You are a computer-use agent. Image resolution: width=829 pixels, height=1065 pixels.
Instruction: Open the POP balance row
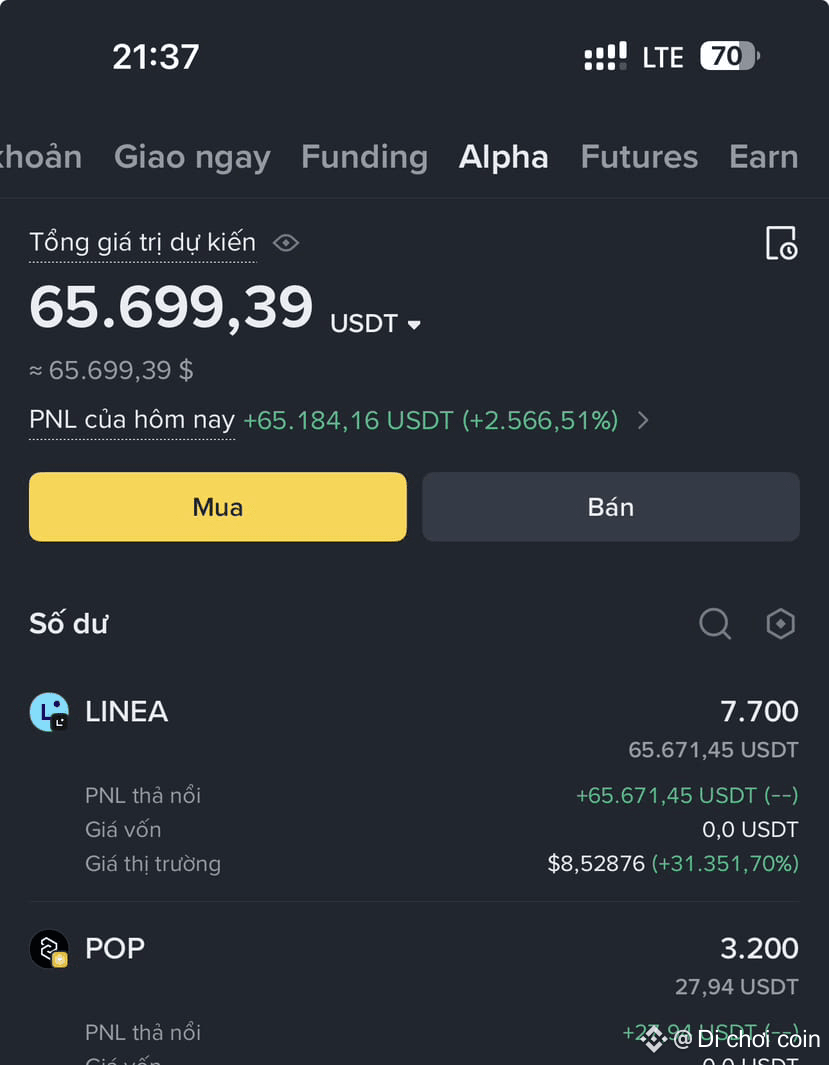(414, 994)
